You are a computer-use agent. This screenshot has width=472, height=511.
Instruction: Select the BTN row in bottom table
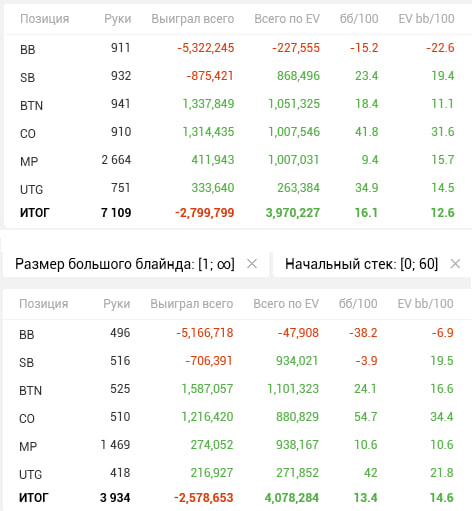tap(237, 389)
